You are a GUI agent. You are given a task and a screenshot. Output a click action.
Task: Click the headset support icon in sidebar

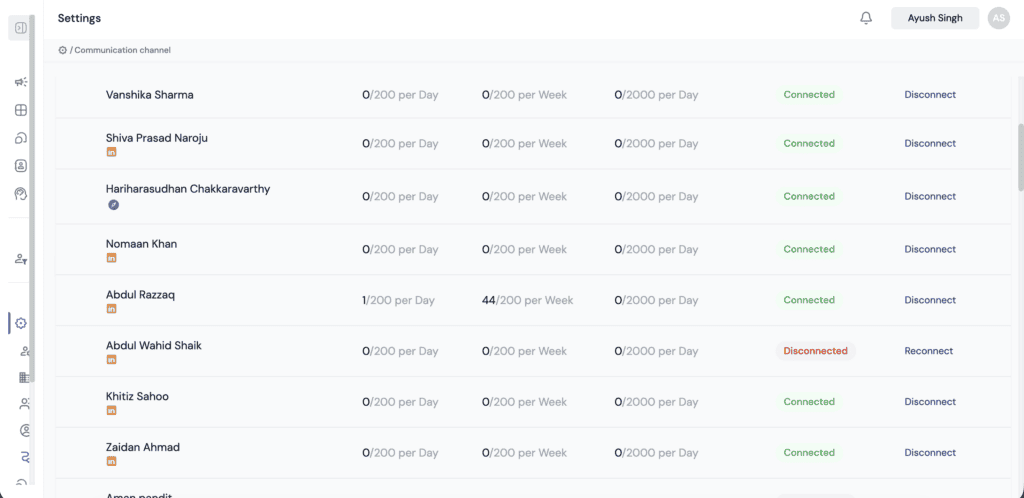coord(21,193)
